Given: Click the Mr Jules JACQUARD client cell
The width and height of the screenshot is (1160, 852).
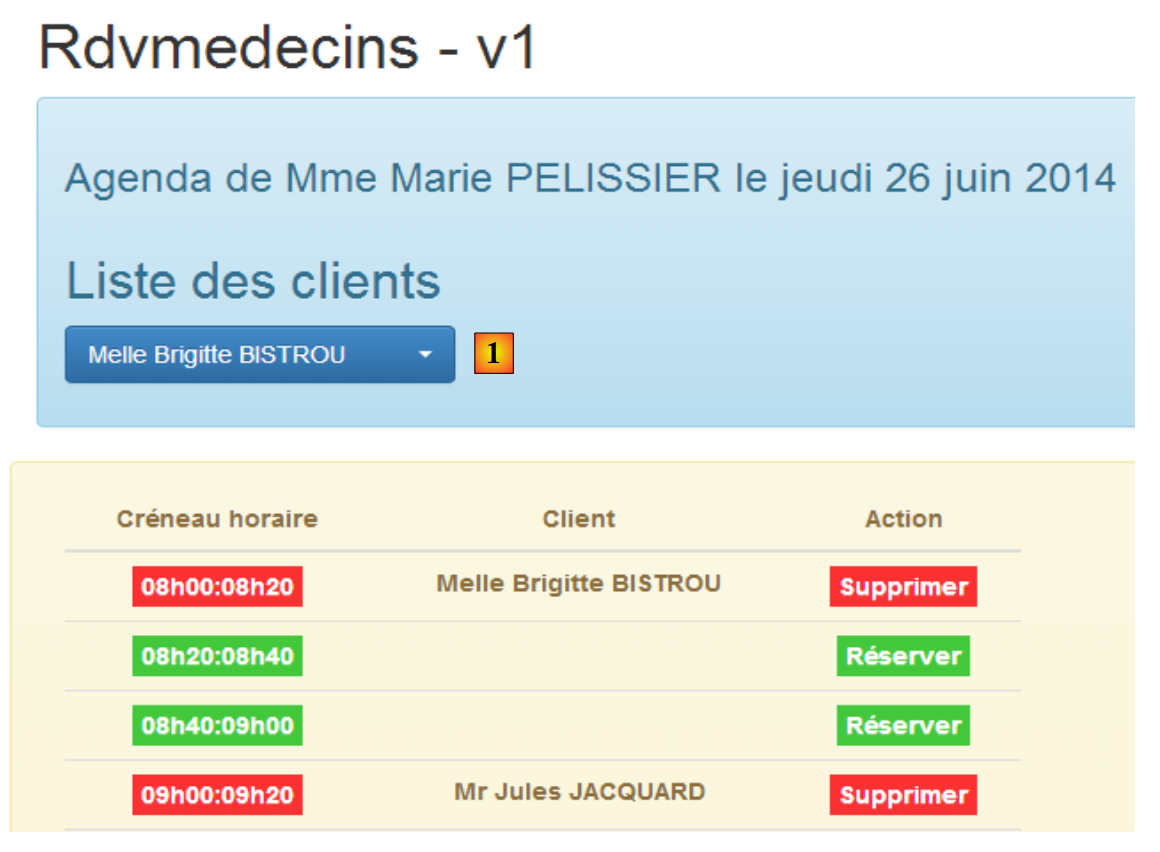Looking at the screenshot, I should [579, 792].
